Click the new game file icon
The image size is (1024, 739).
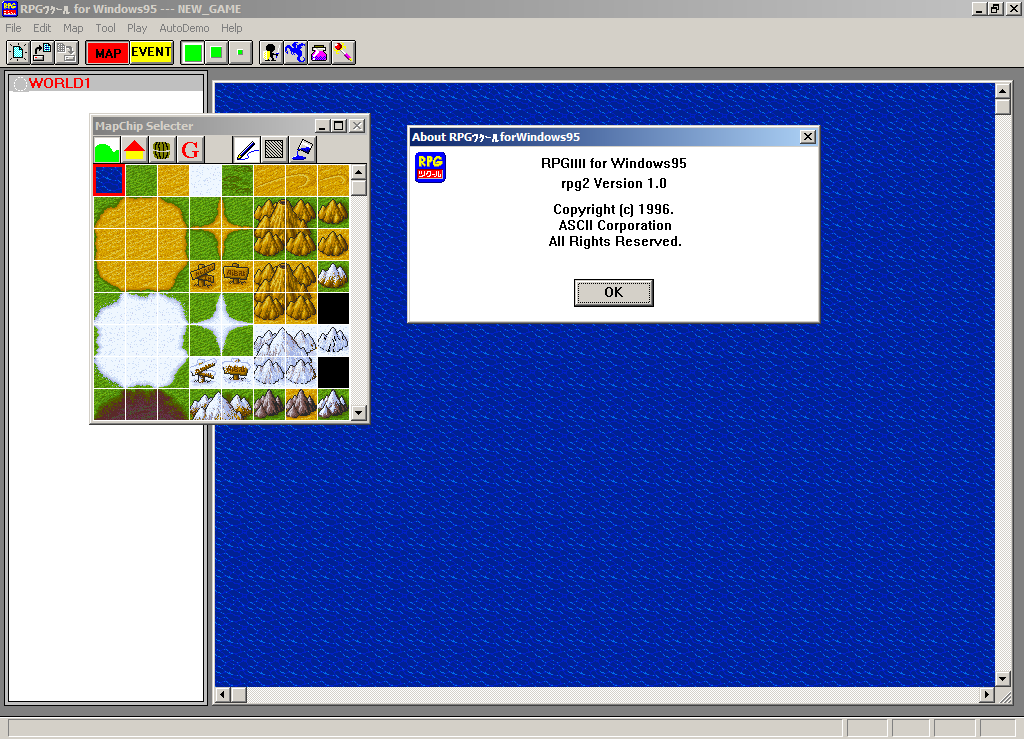(18, 52)
